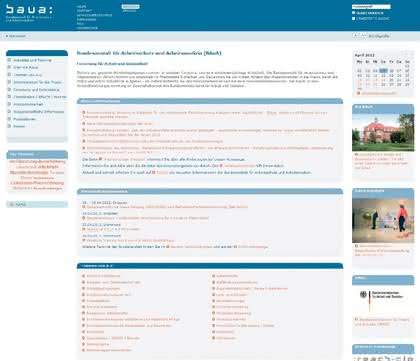Open the Dresden event link dated 16.-18.04.2012
420x361 pixels.
167,207
